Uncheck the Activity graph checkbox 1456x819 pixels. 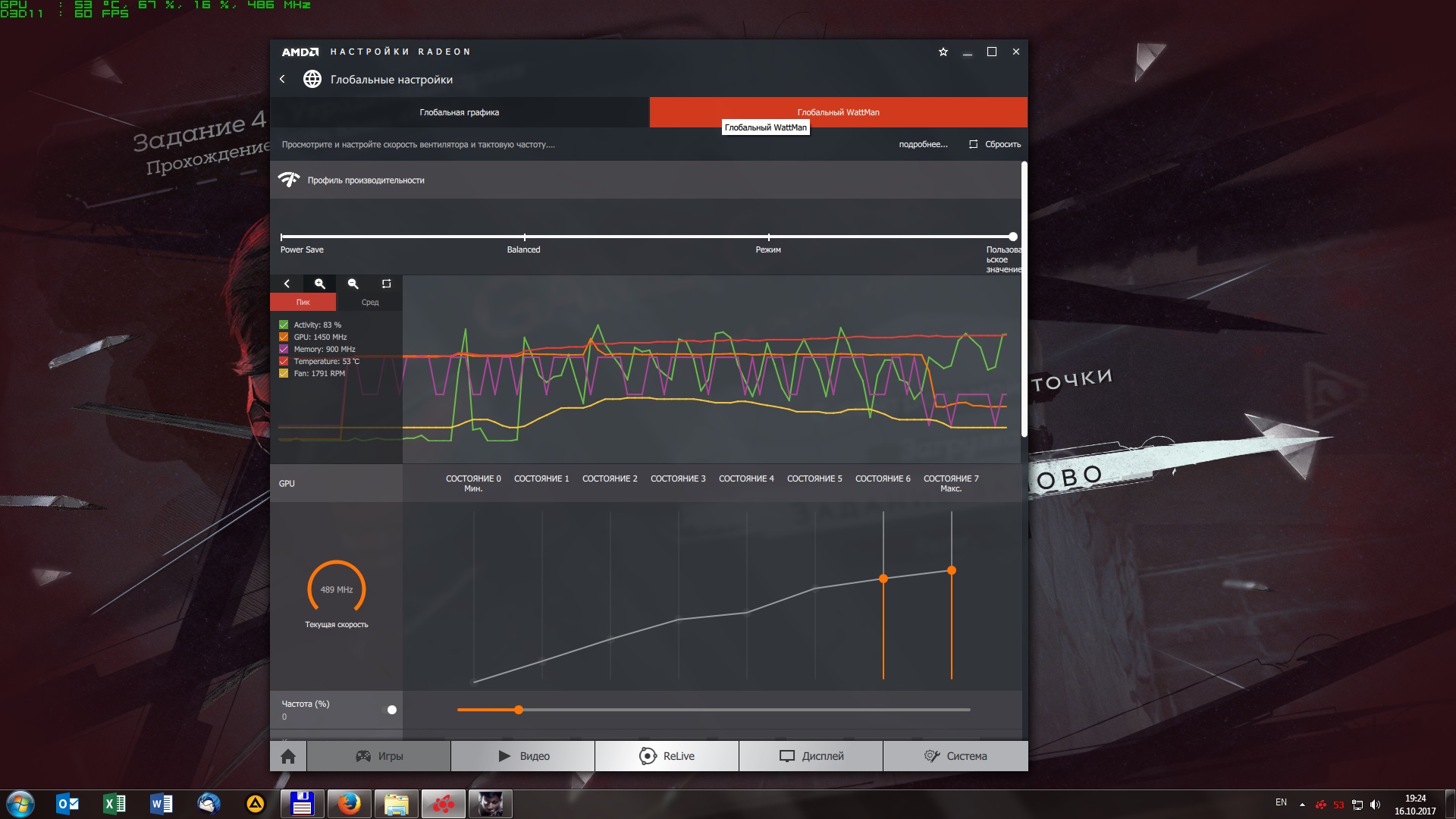click(x=284, y=325)
